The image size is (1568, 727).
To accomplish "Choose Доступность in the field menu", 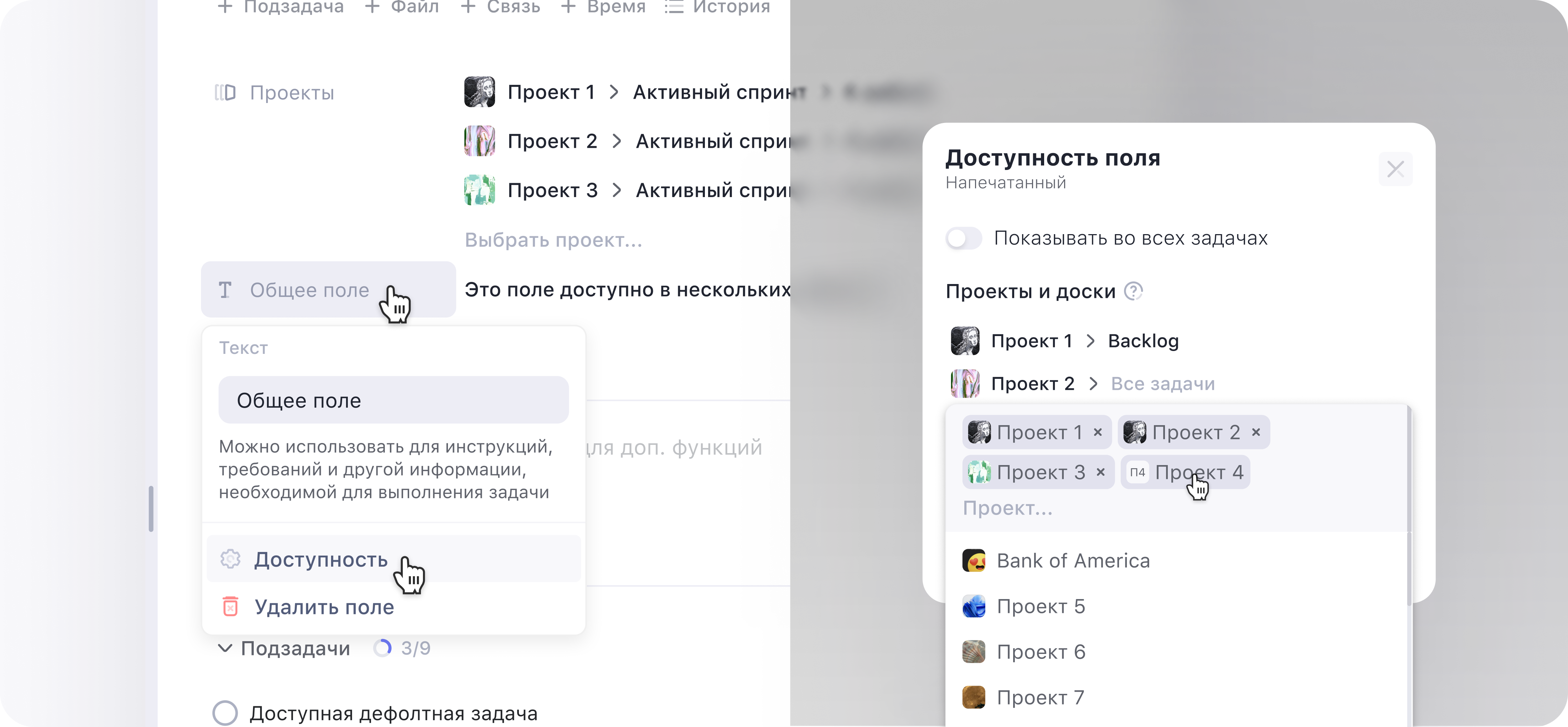I will [321, 560].
